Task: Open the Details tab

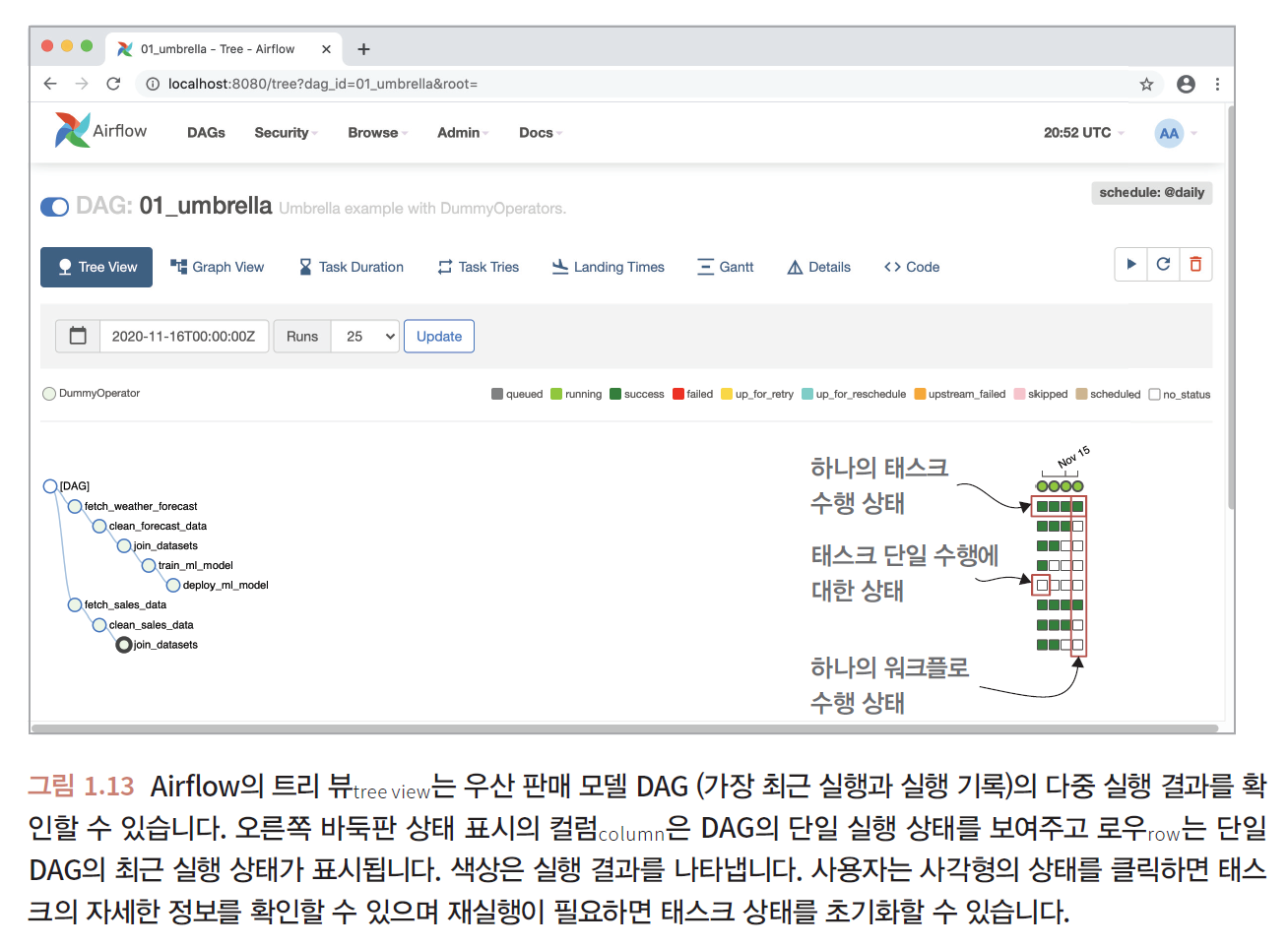Action: [x=818, y=267]
